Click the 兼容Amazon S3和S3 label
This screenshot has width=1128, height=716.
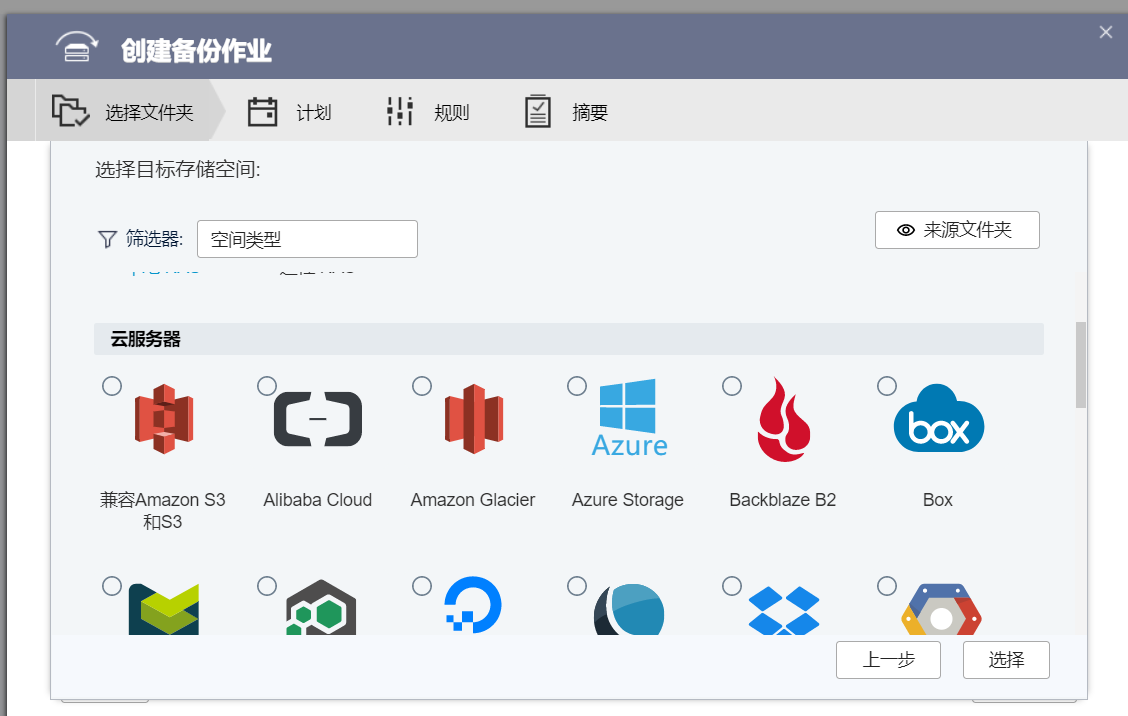pos(163,510)
